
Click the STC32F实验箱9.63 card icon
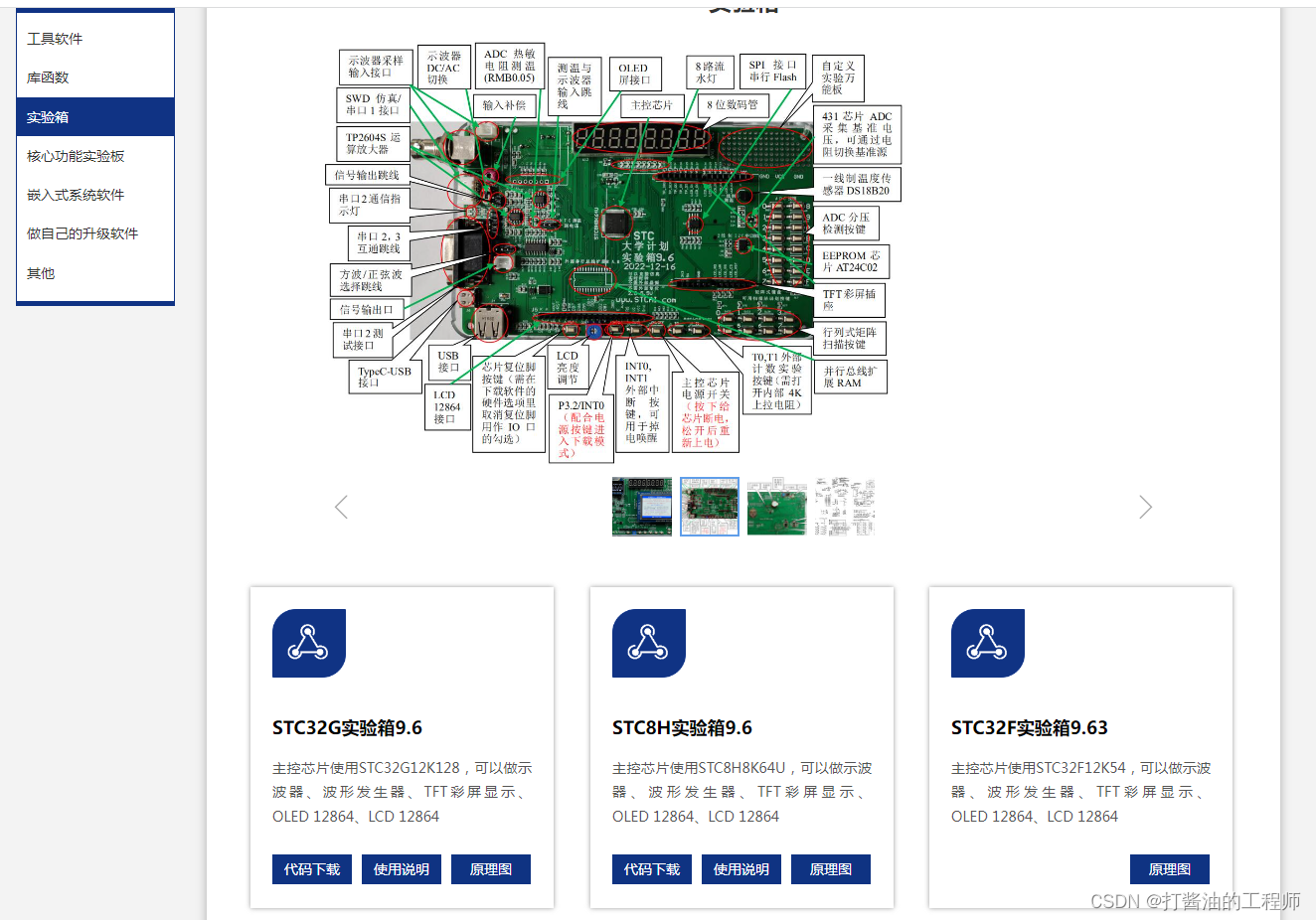click(x=988, y=644)
